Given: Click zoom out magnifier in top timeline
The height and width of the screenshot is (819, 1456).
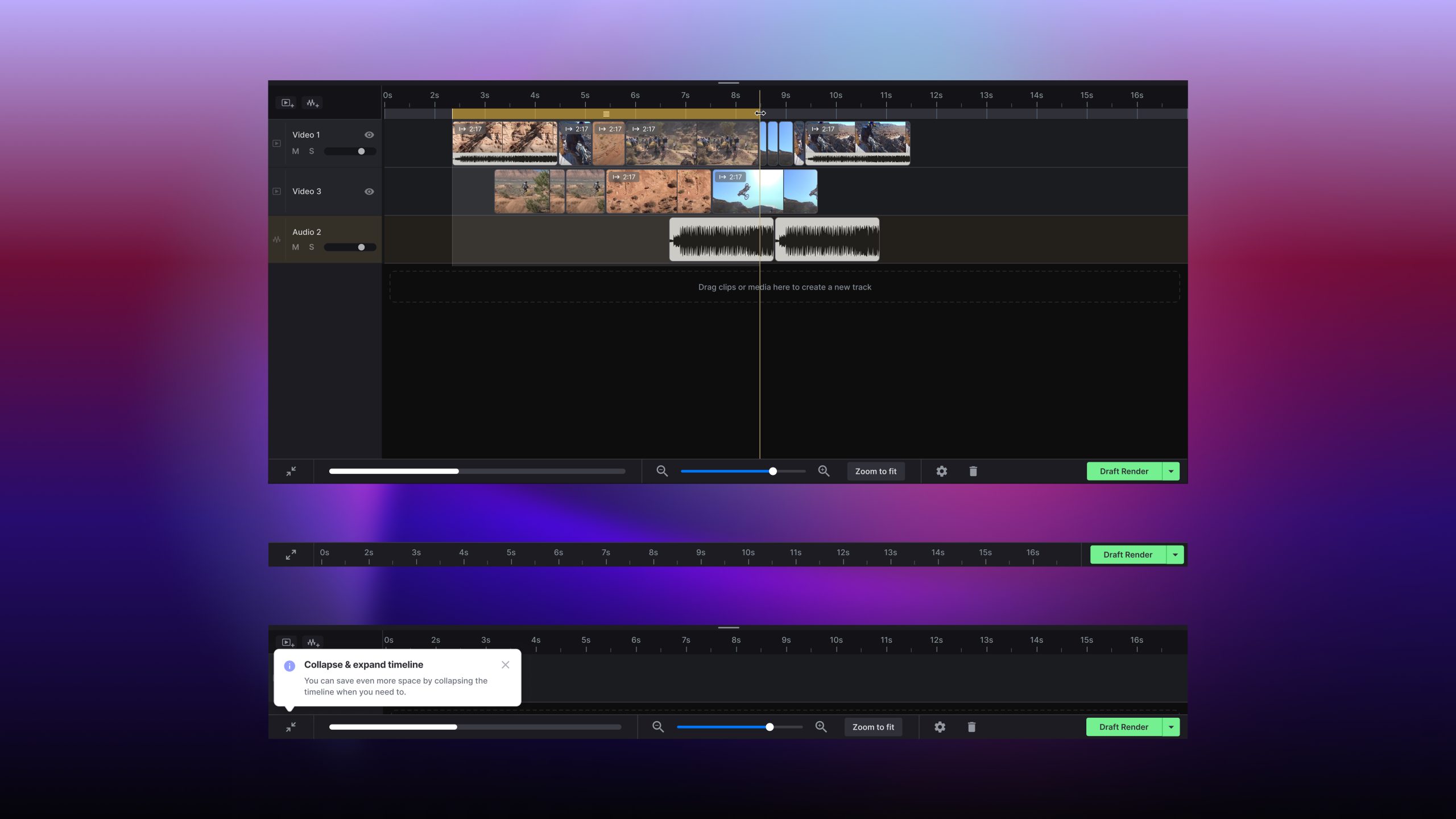Looking at the screenshot, I should pos(661,471).
